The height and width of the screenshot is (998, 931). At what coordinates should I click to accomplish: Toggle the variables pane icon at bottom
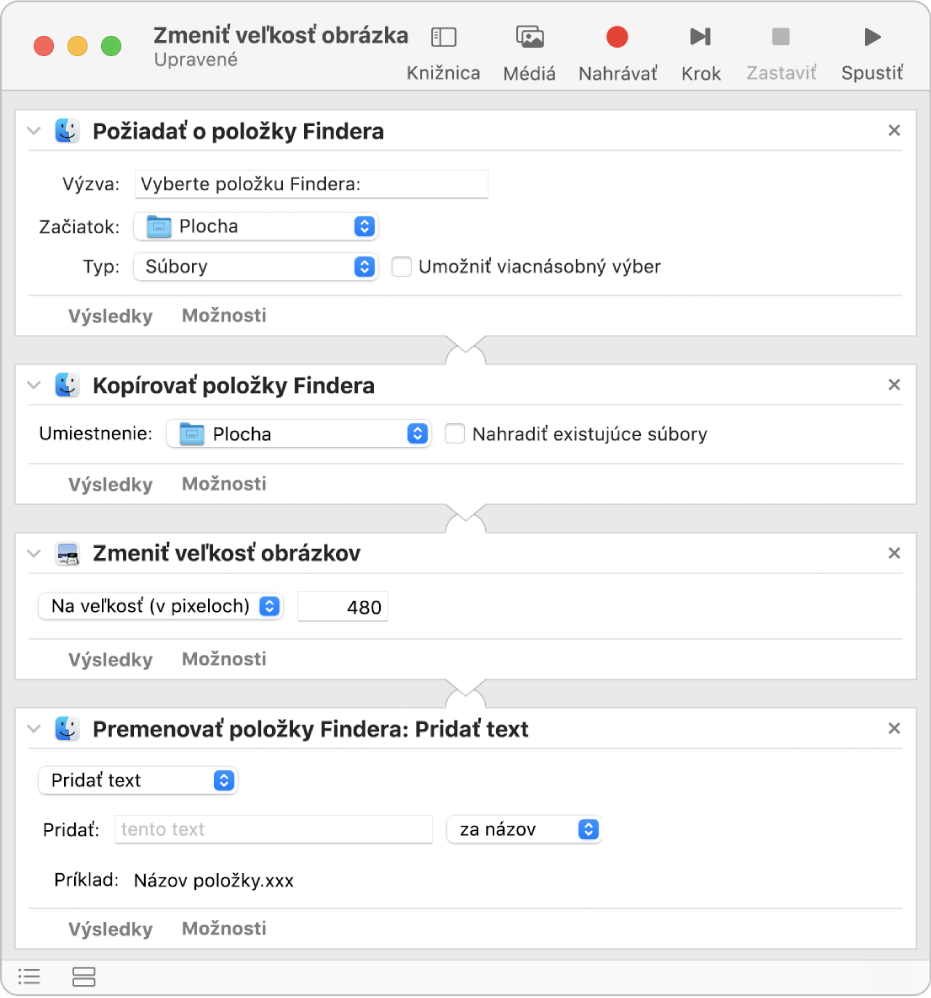click(x=84, y=976)
